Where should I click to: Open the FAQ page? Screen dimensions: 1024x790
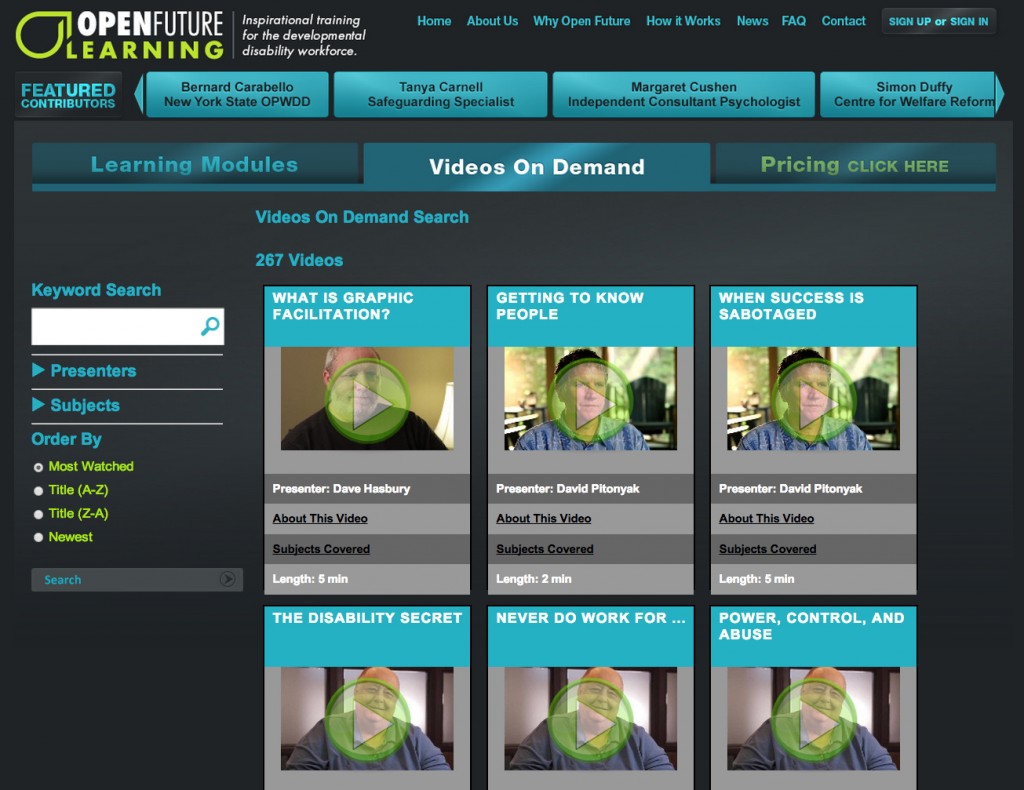pyautogui.click(x=793, y=21)
